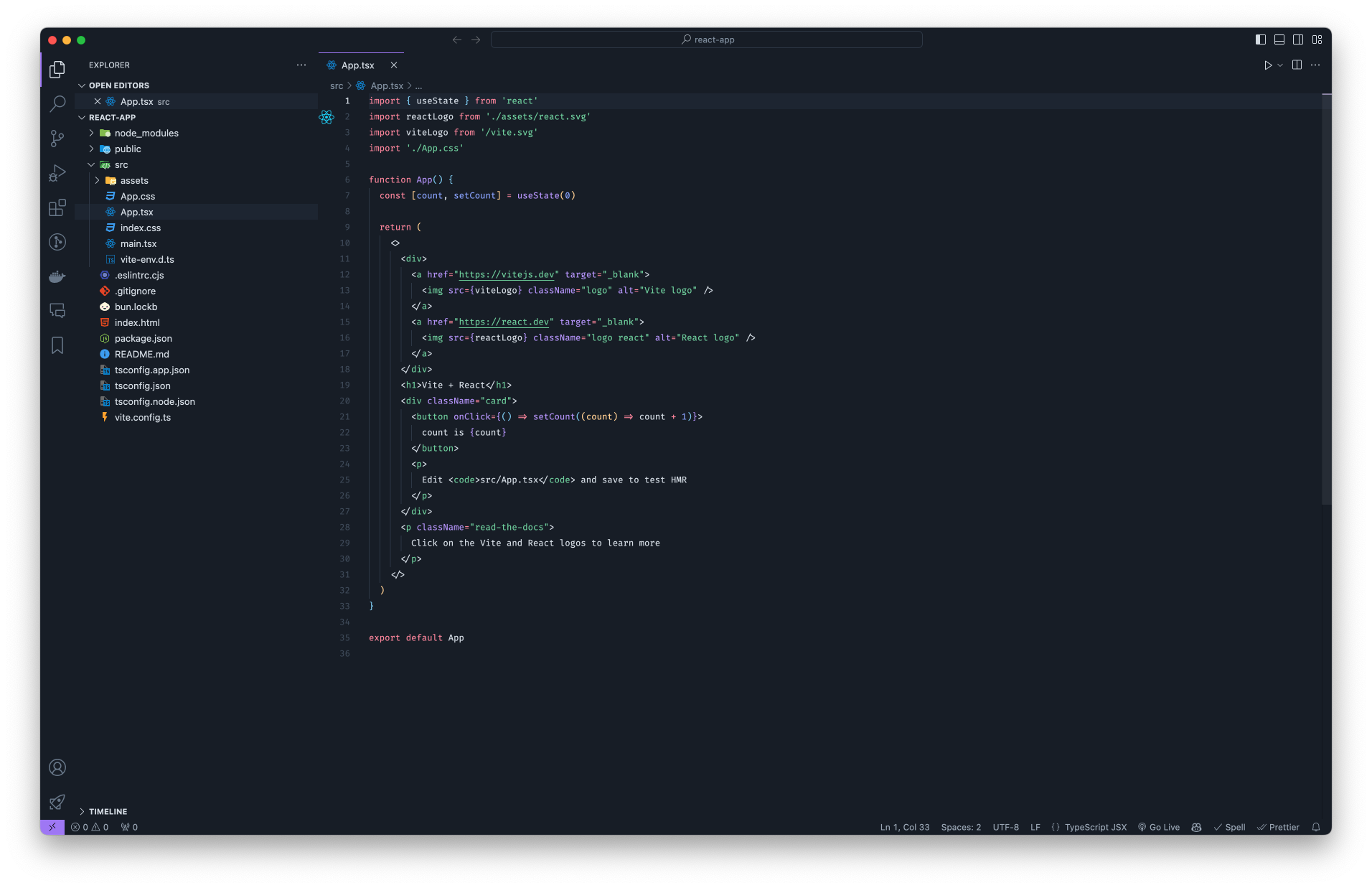
Task: Open the Extensions view
Action: pyautogui.click(x=57, y=207)
